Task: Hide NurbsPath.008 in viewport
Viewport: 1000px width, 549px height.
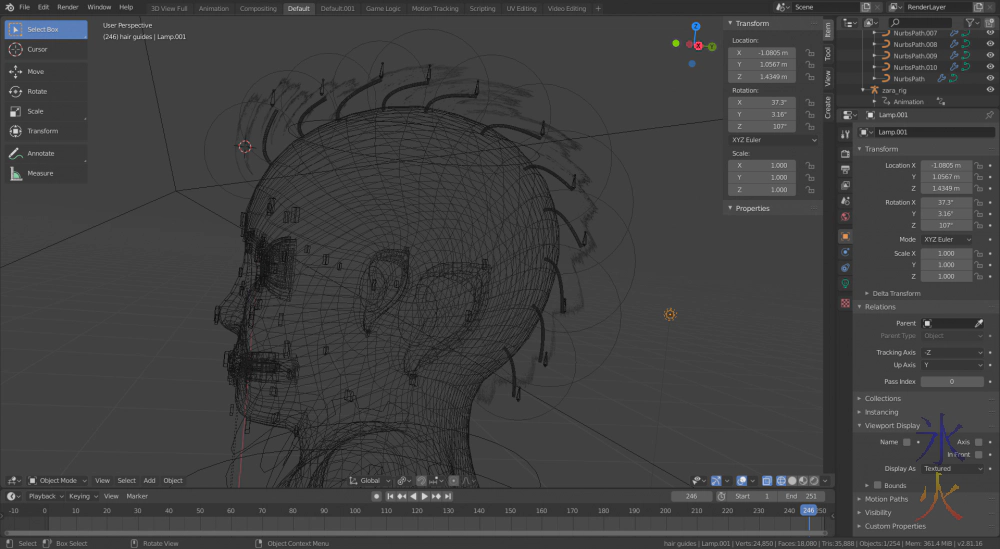Action: point(990,44)
